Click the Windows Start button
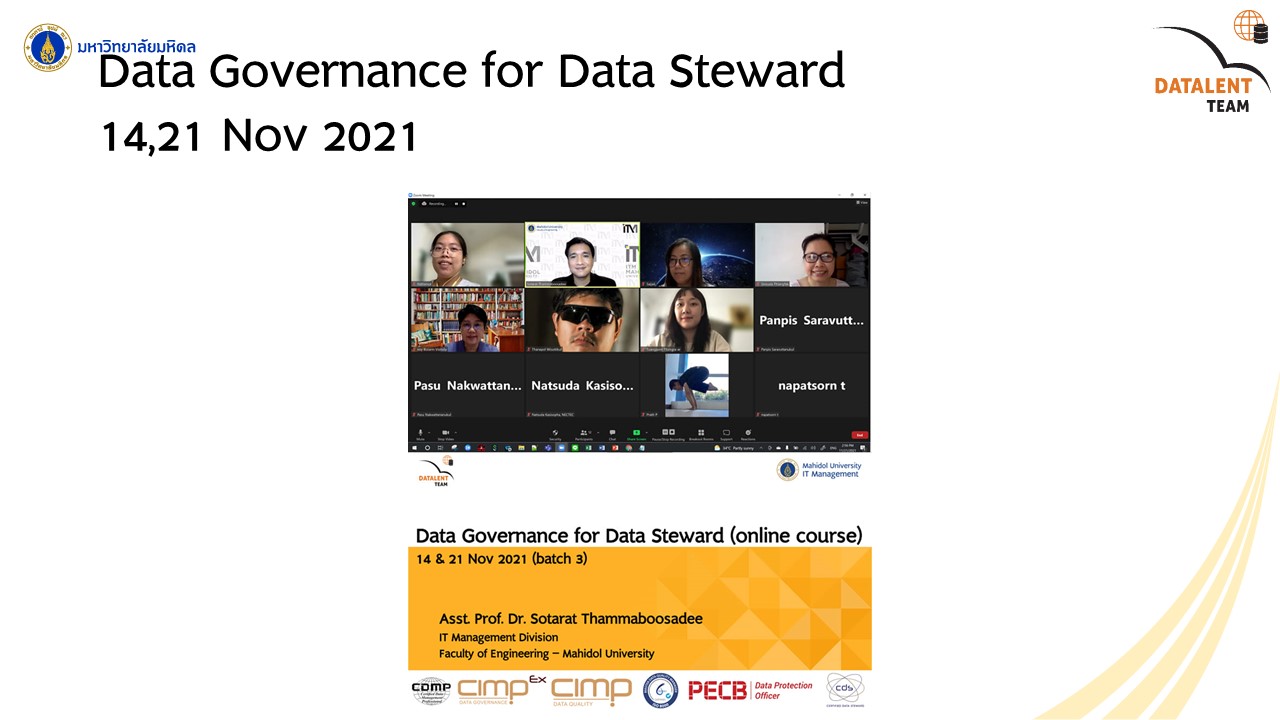The height and width of the screenshot is (720, 1280). click(413, 448)
